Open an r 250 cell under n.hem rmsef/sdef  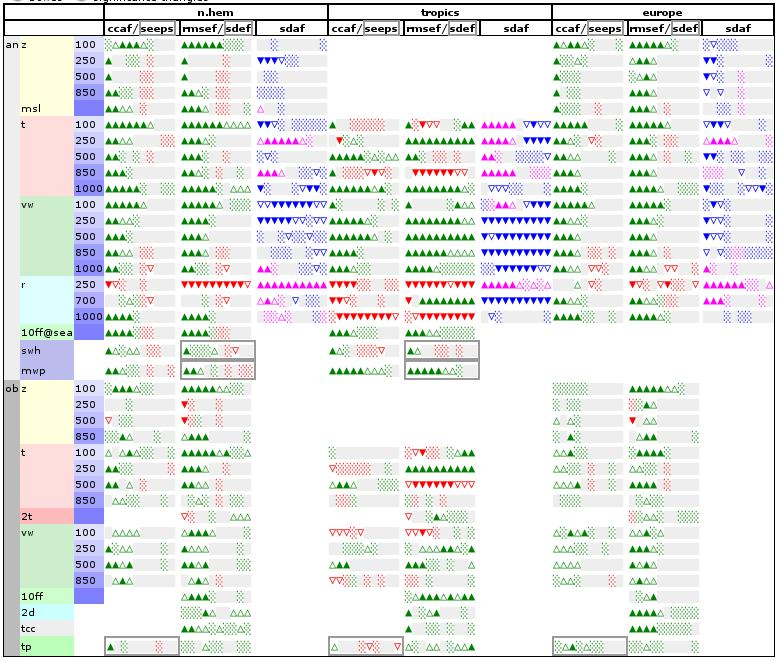pyautogui.click(x=216, y=285)
